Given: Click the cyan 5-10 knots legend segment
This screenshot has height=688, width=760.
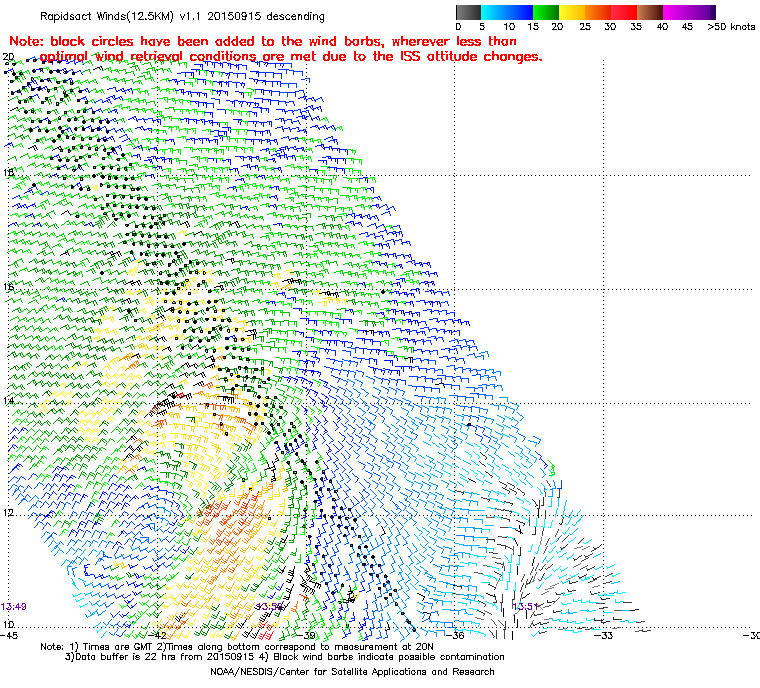Looking at the screenshot, I should point(494,12).
